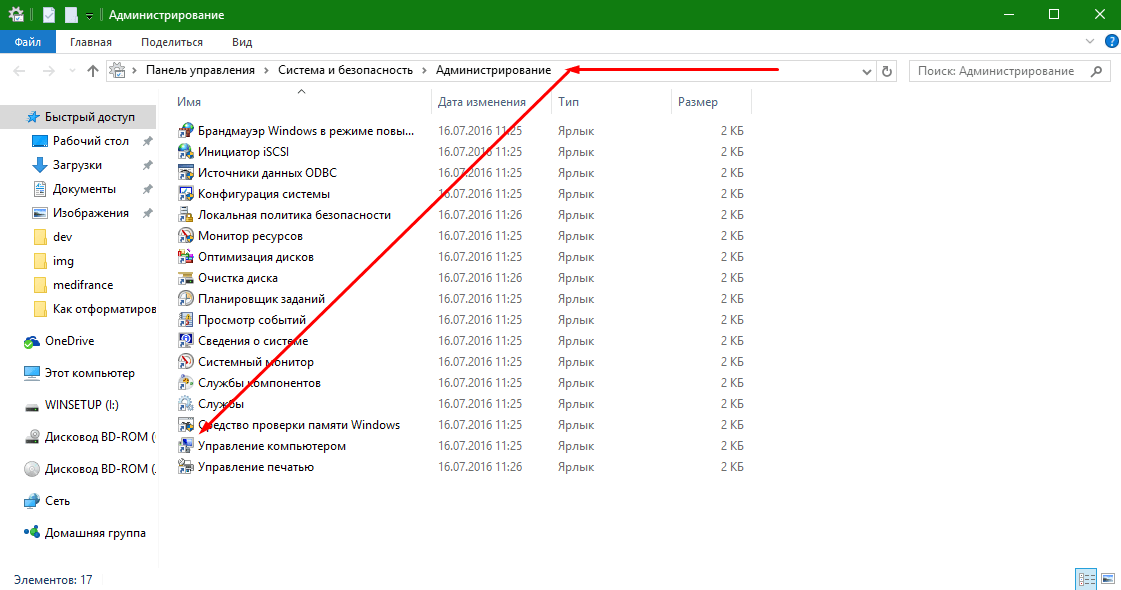Image resolution: width=1121 pixels, height=590 pixels.
Task: Sort files by Дата изменения column header
Action: (x=482, y=102)
